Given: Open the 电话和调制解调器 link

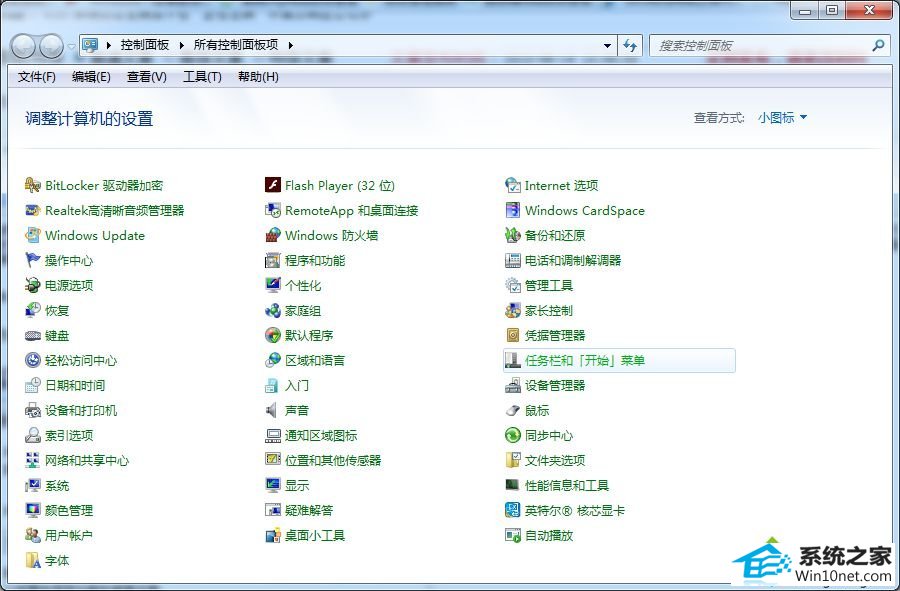Looking at the screenshot, I should pyautogui.click(x=573, y=260).
